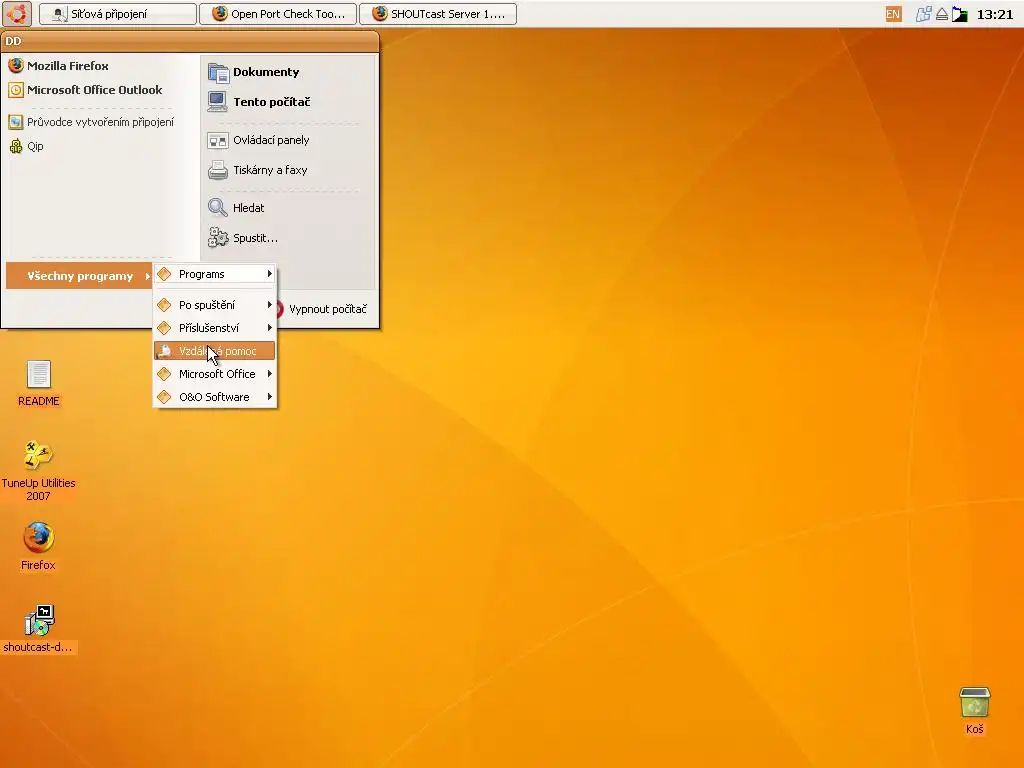Click the DD user name header
Screen dimensions: 1024x768
tap(13, 41)
